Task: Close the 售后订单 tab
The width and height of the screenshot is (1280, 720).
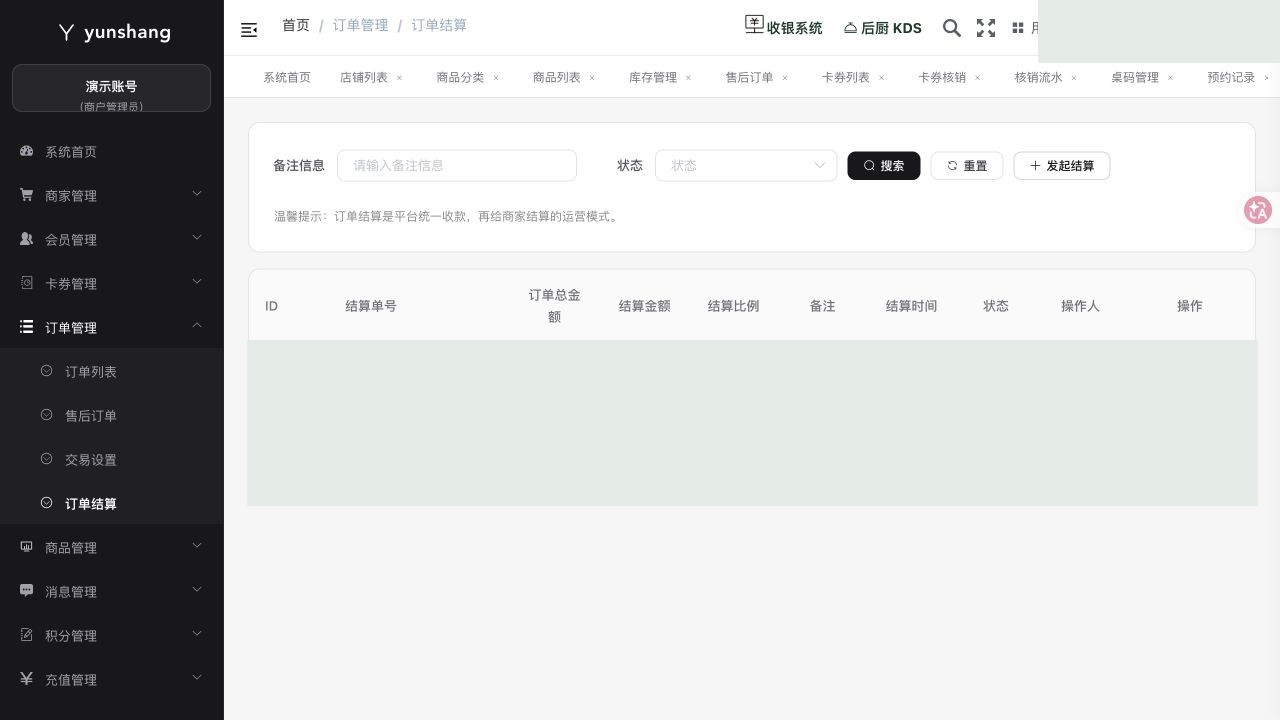Action: pos(784,77)
